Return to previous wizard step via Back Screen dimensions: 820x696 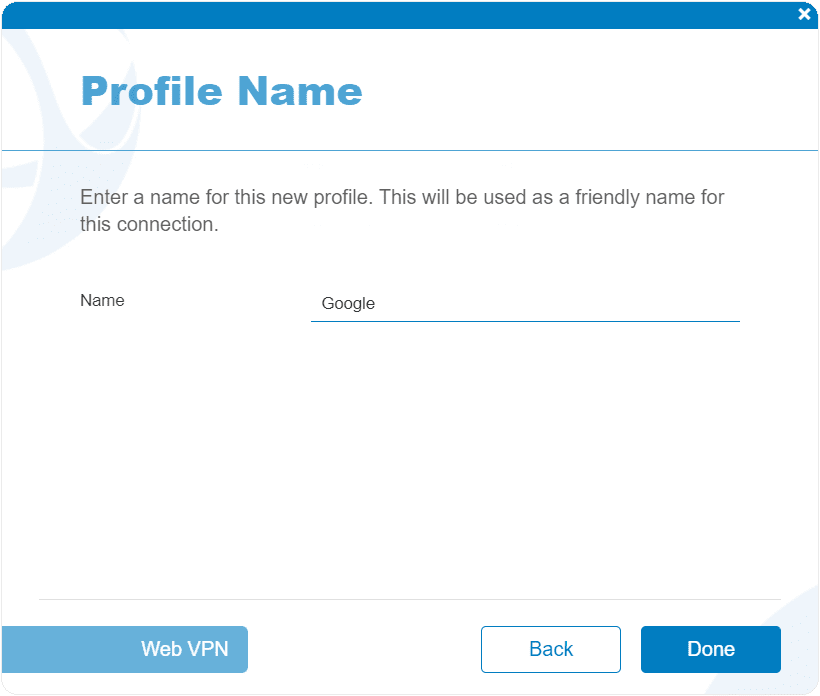[551, 649]
